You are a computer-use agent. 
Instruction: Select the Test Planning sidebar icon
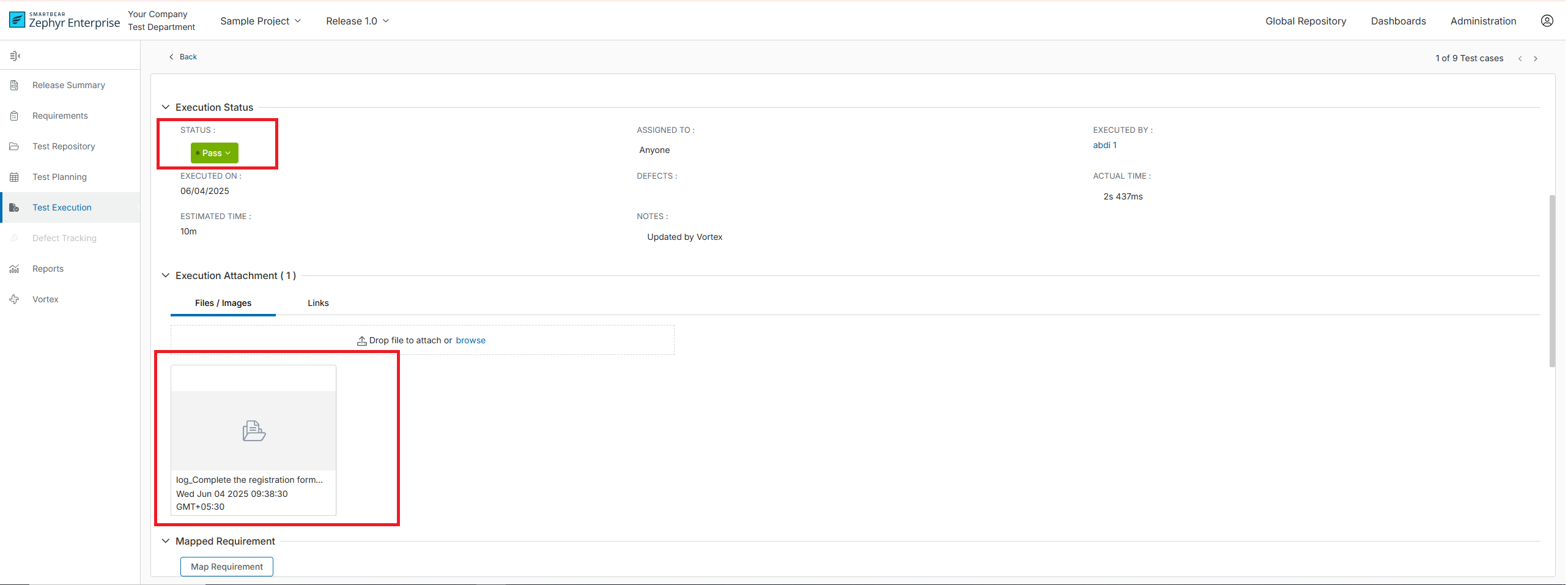pos(14,176)
